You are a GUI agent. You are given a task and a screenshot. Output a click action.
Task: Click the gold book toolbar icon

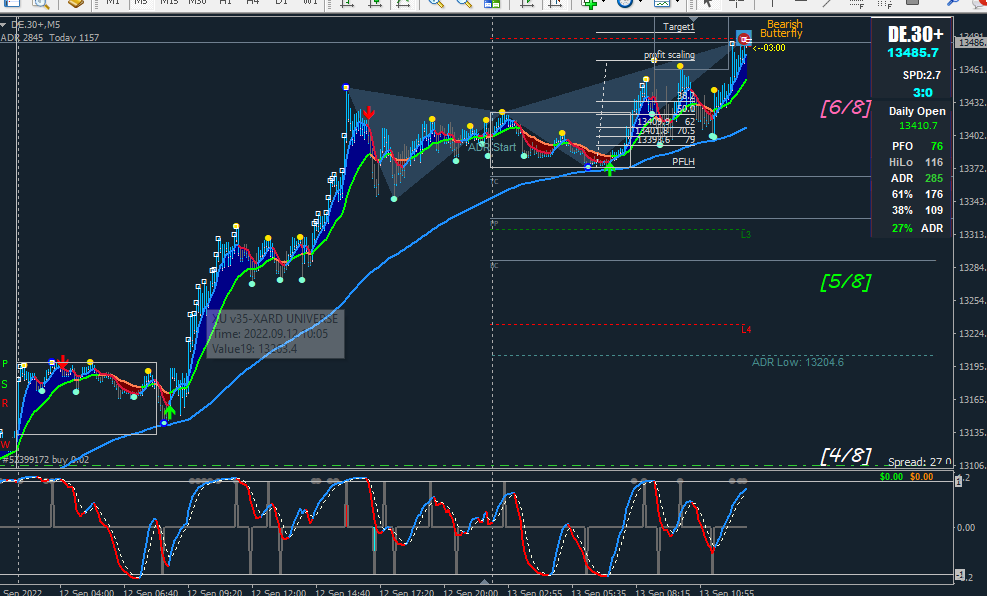pyautogui.click(x=76, y=3)
